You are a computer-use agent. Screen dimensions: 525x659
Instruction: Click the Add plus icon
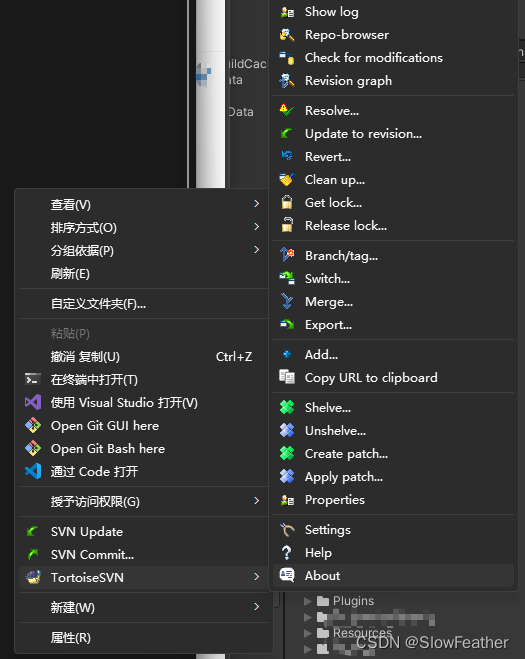click(x=287, y=354)
